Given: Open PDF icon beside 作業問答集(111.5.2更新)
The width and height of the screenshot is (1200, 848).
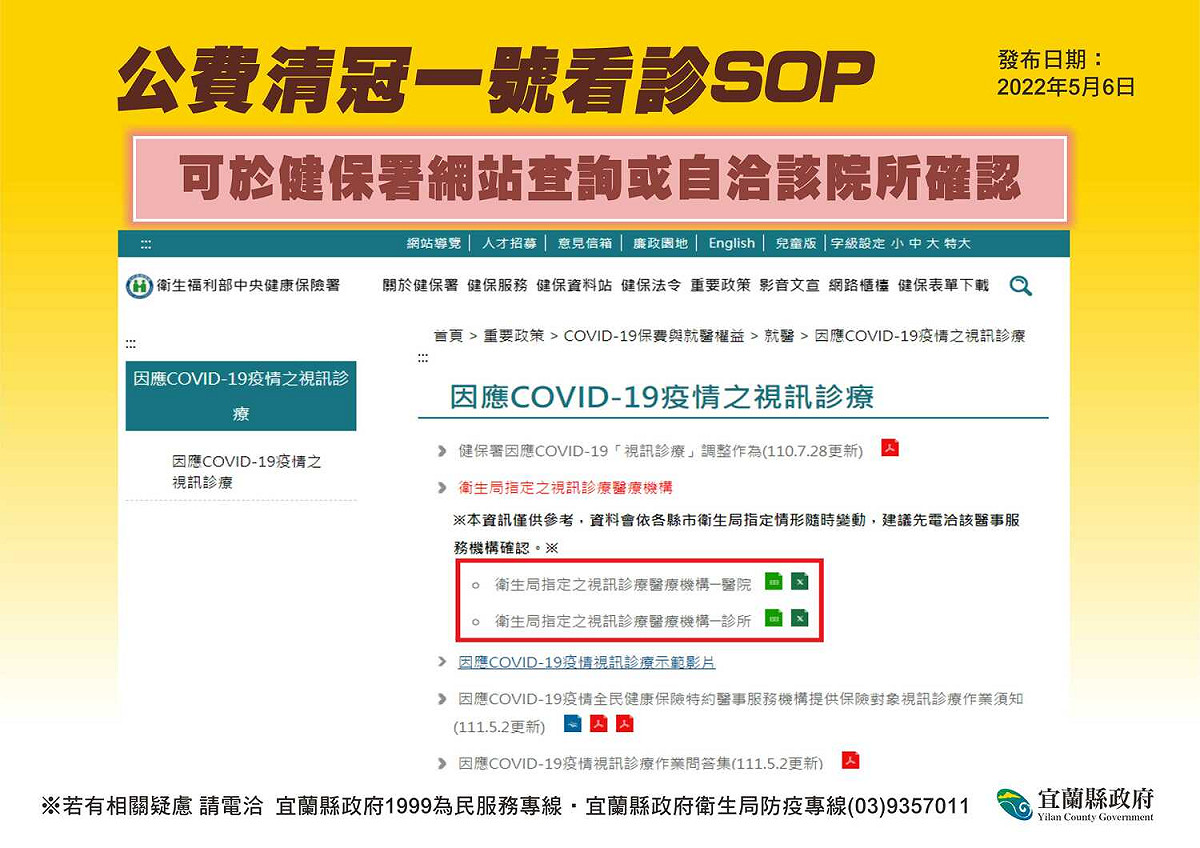Looking at the screenshot, I should [850, 761].
